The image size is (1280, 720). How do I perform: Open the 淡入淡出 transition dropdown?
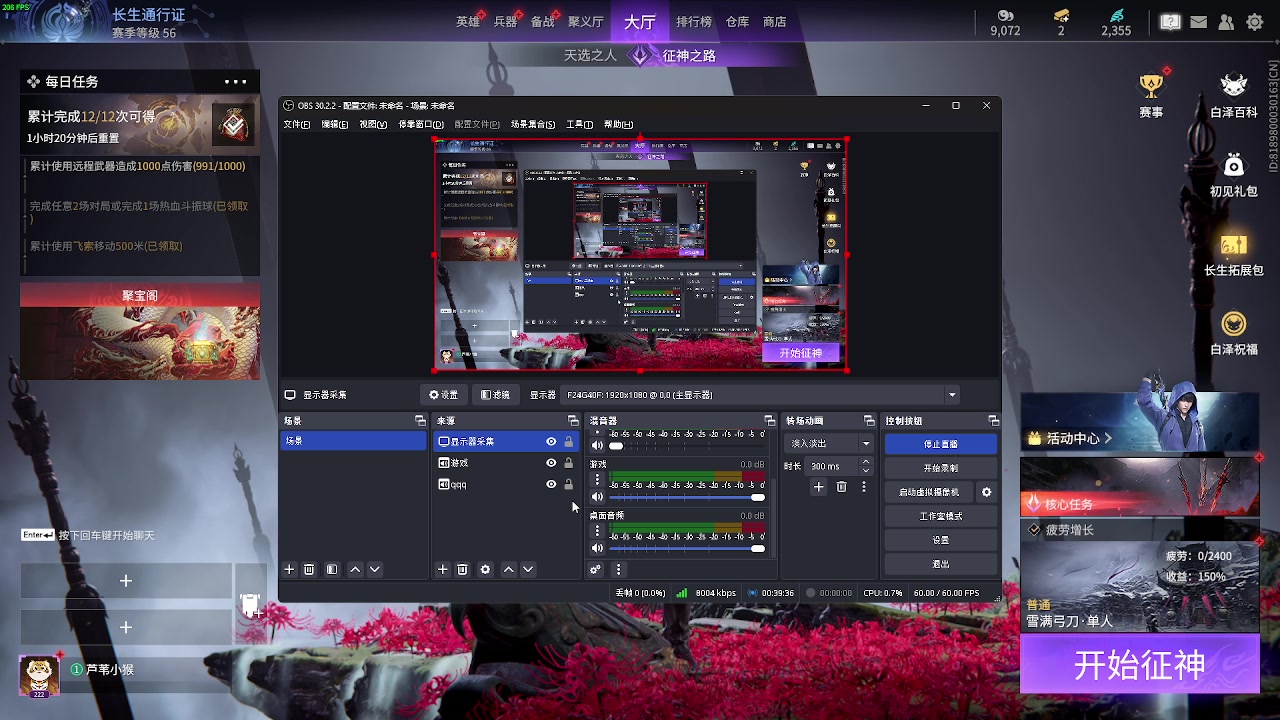point(830,443)
